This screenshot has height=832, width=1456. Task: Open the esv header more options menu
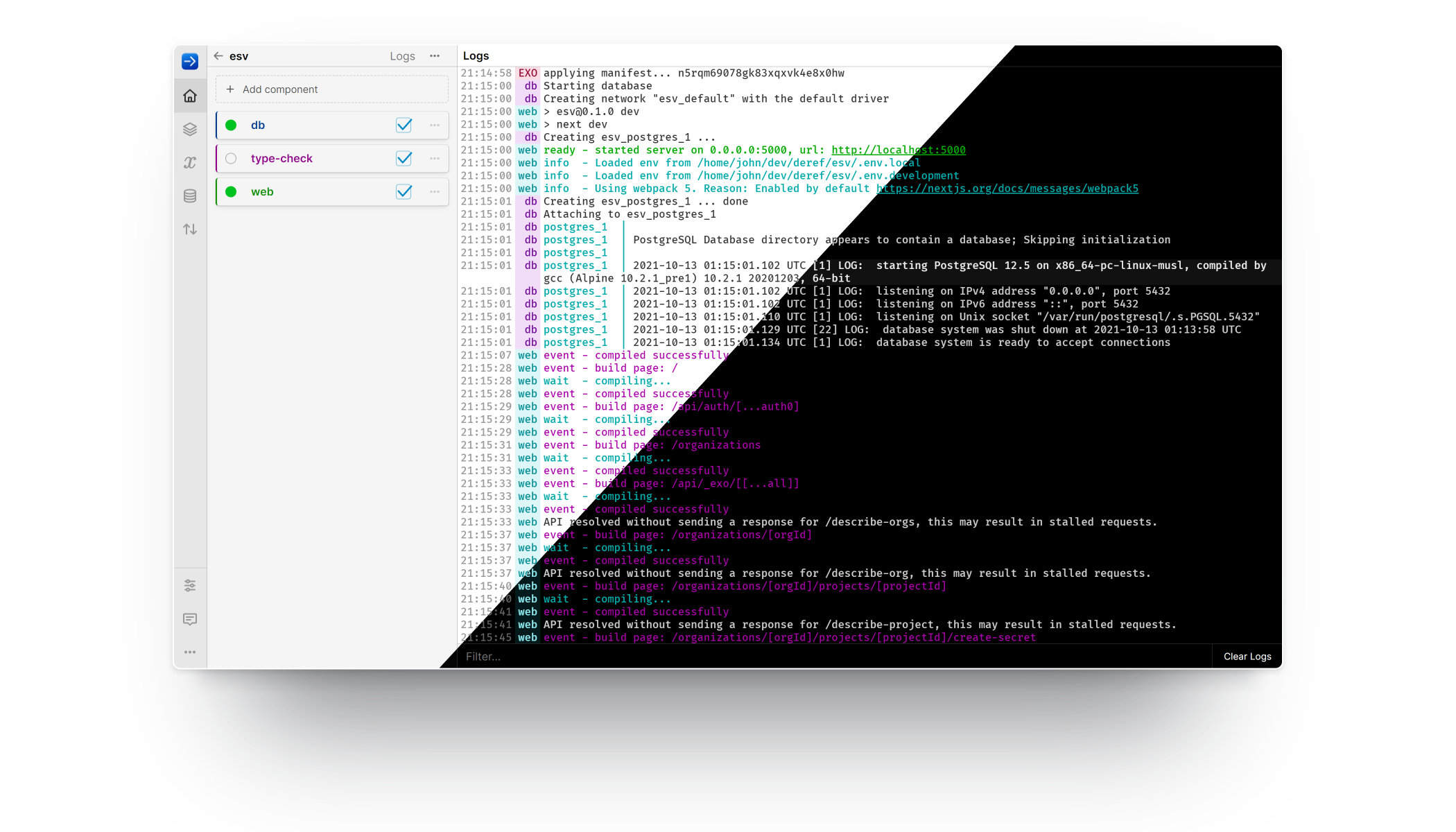[435, 56]
